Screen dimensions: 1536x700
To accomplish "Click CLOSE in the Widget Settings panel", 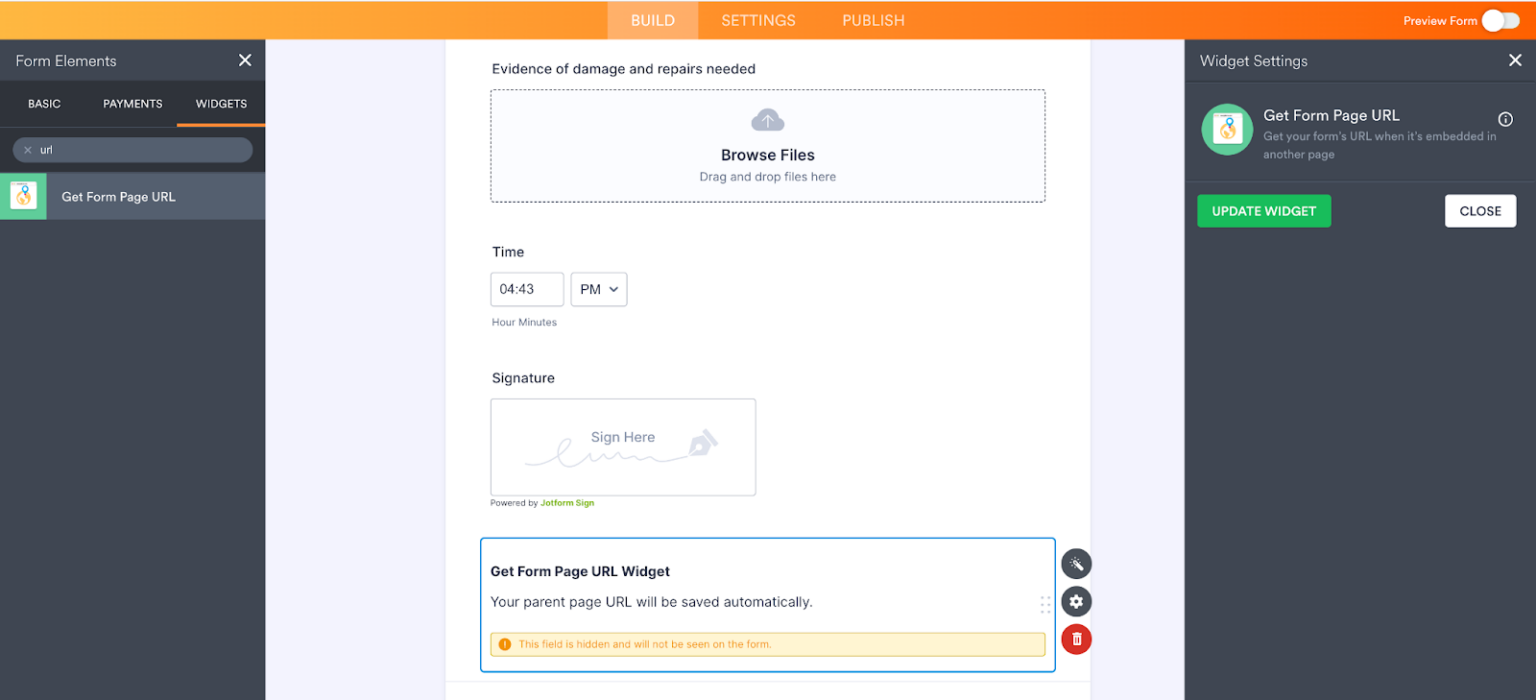I will [x=1479, y=211].
